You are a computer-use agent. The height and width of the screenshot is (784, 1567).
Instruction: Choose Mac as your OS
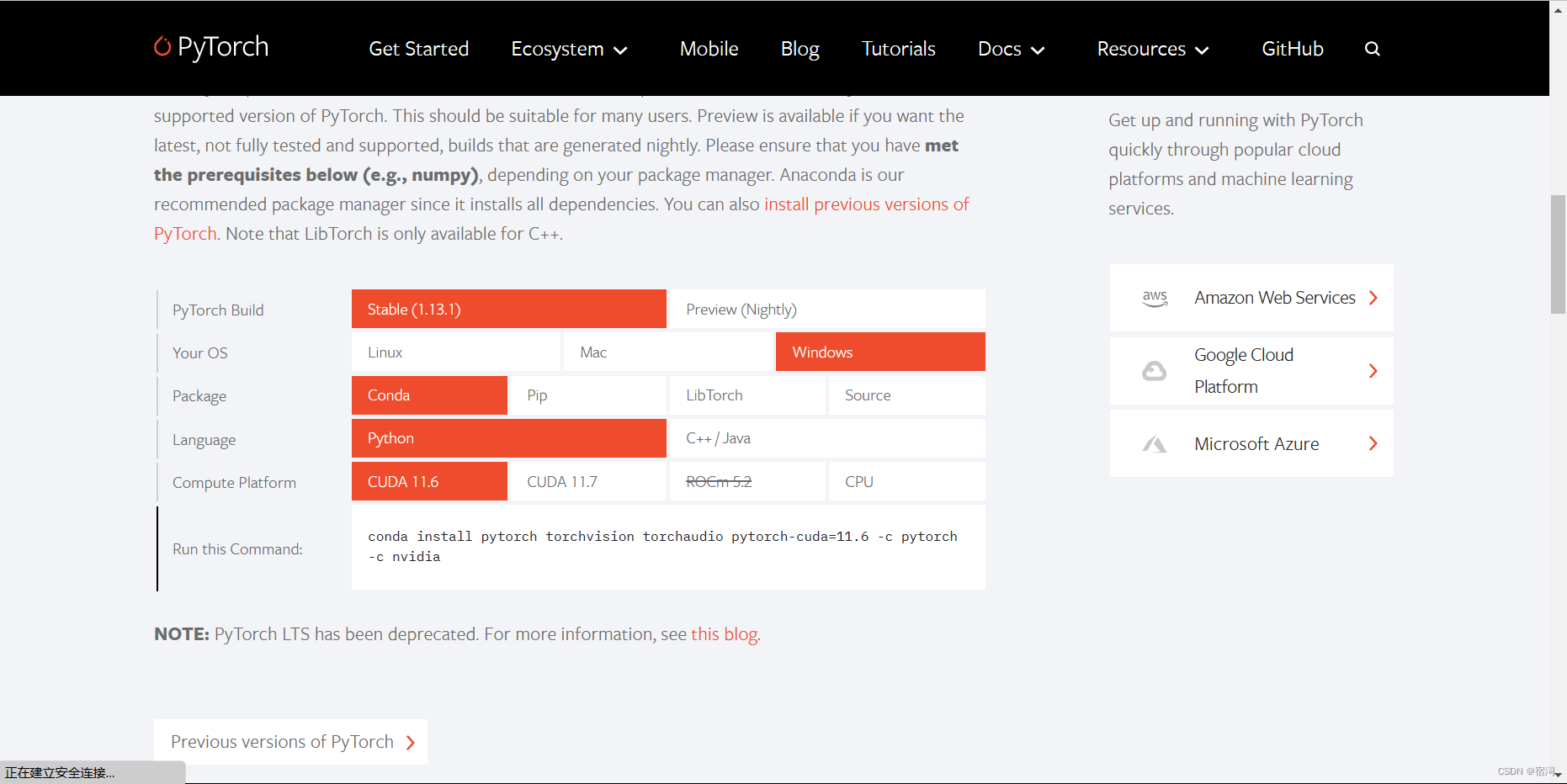[x=668, y=352]
